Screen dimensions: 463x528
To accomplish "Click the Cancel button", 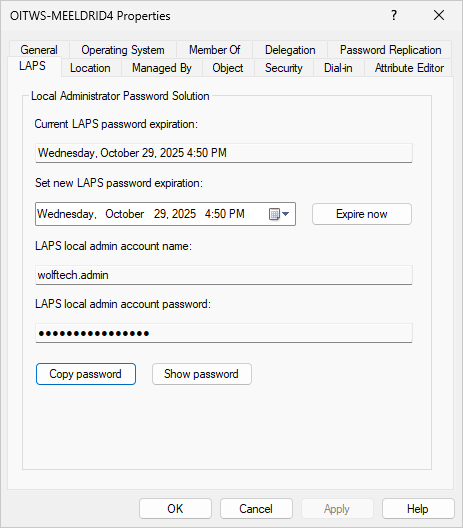I will 256,508.
